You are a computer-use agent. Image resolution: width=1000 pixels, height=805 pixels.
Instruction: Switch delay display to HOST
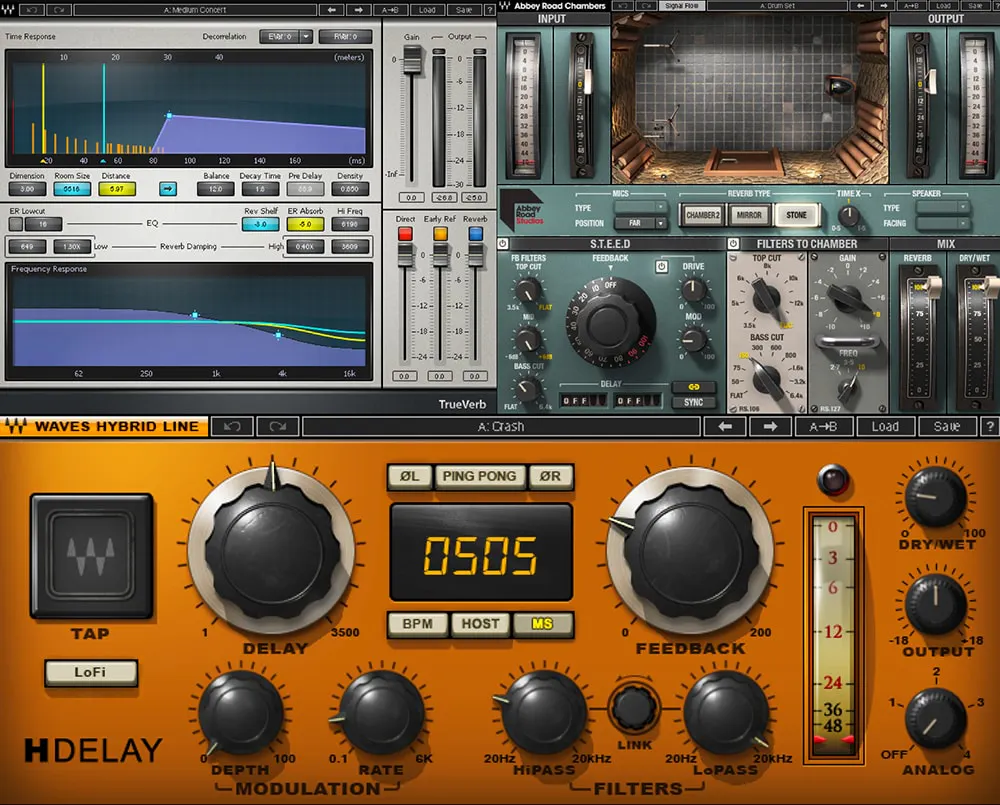[x=480, y=624]
